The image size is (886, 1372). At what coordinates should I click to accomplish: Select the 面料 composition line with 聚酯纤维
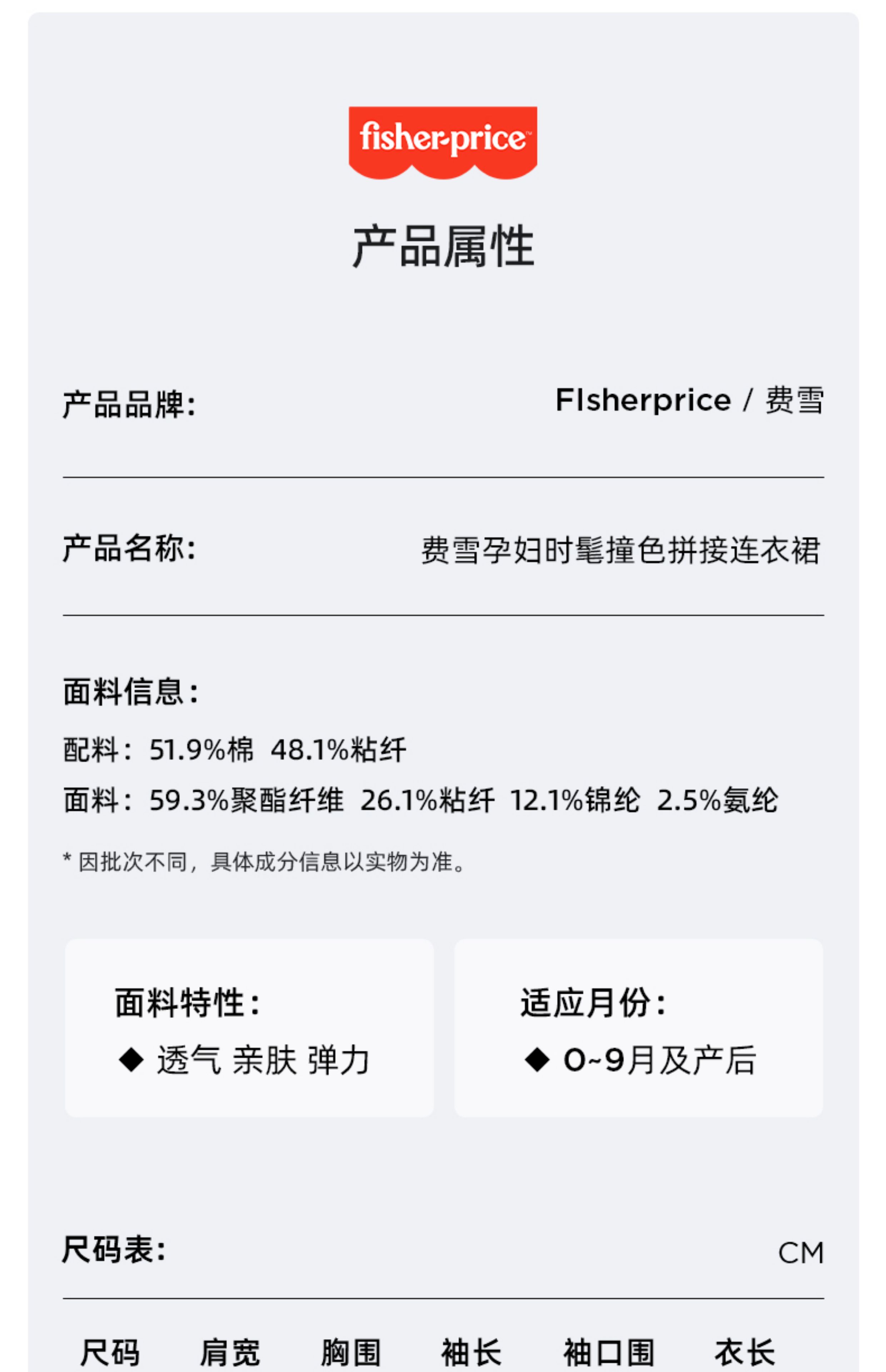click(x=420, y=800)
